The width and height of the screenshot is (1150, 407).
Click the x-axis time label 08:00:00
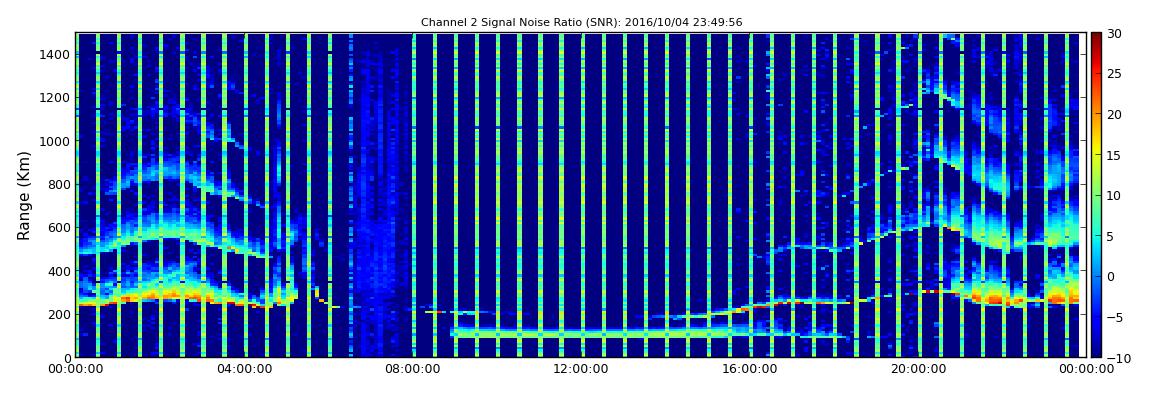(x=411, y=370)
